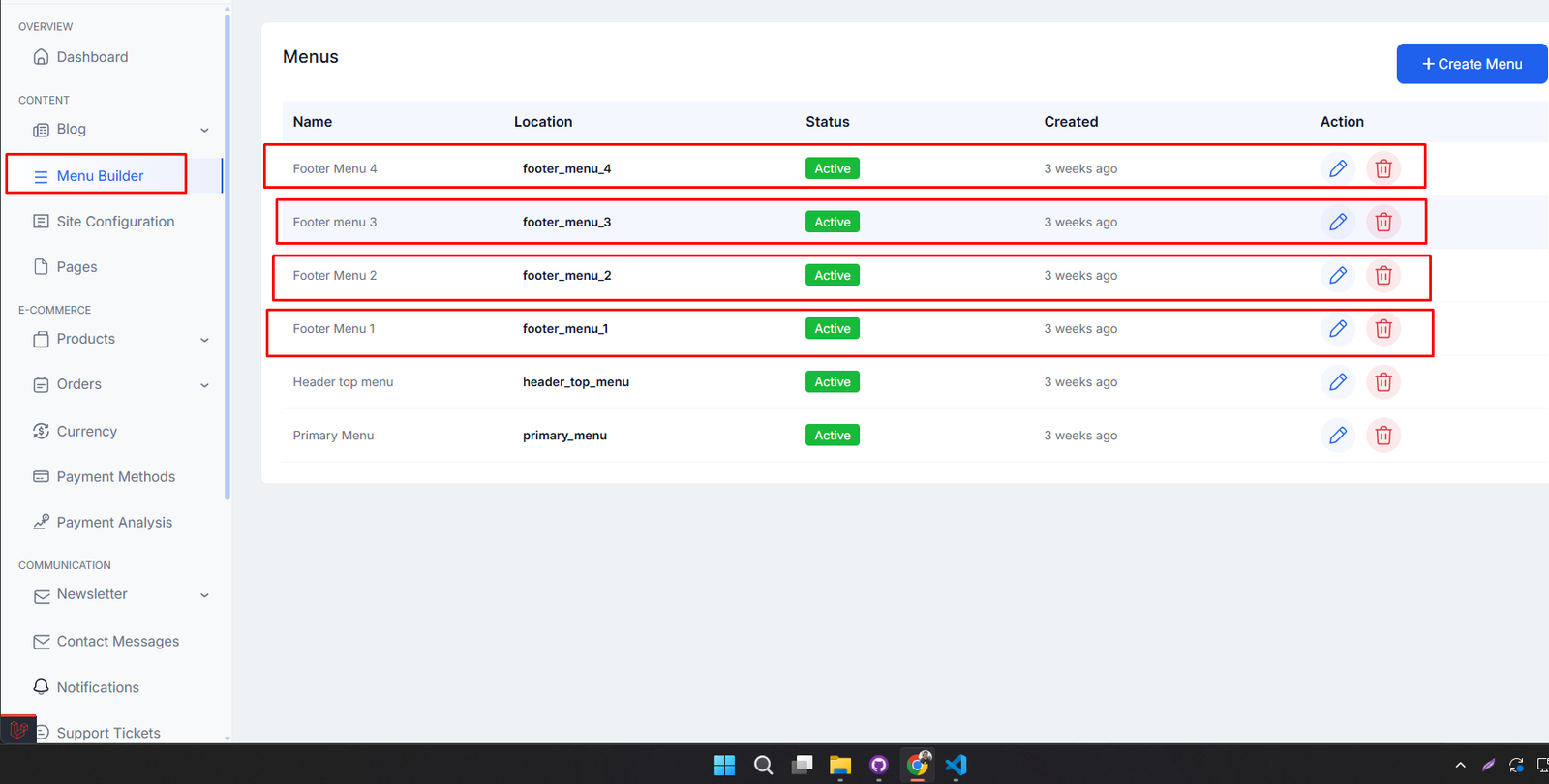This screenshot has height=784, width=1549.
Task: Select Menu Builder link
Action: click(x=100, y=176)
